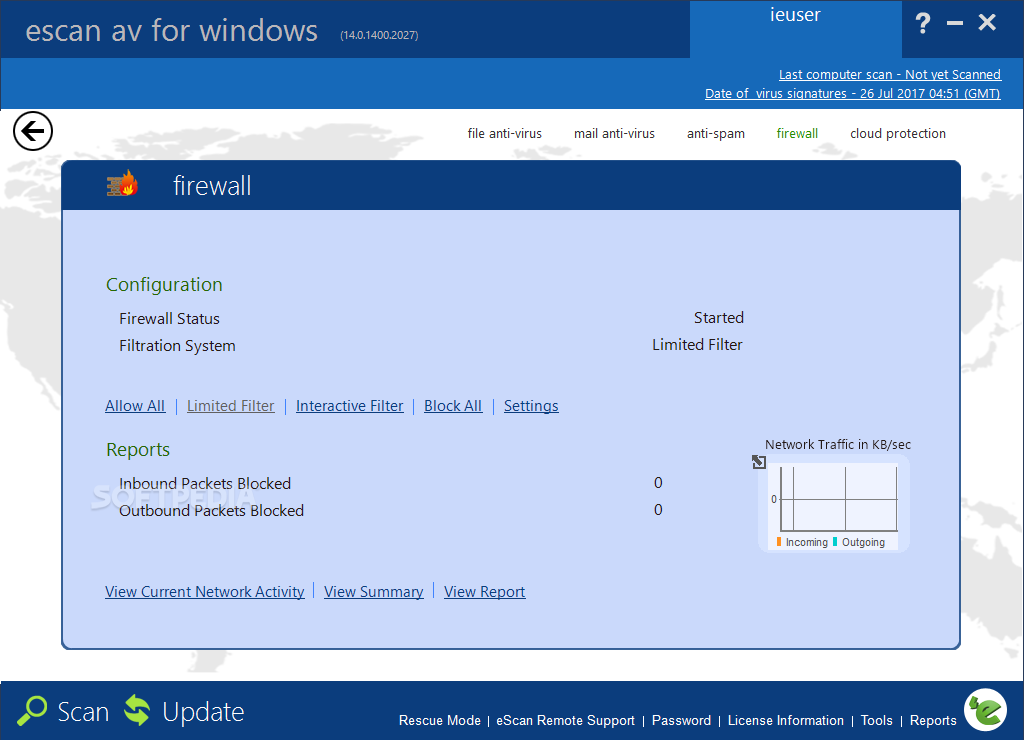
Task: Click Last computer scan link
Action: click(889, 74)
